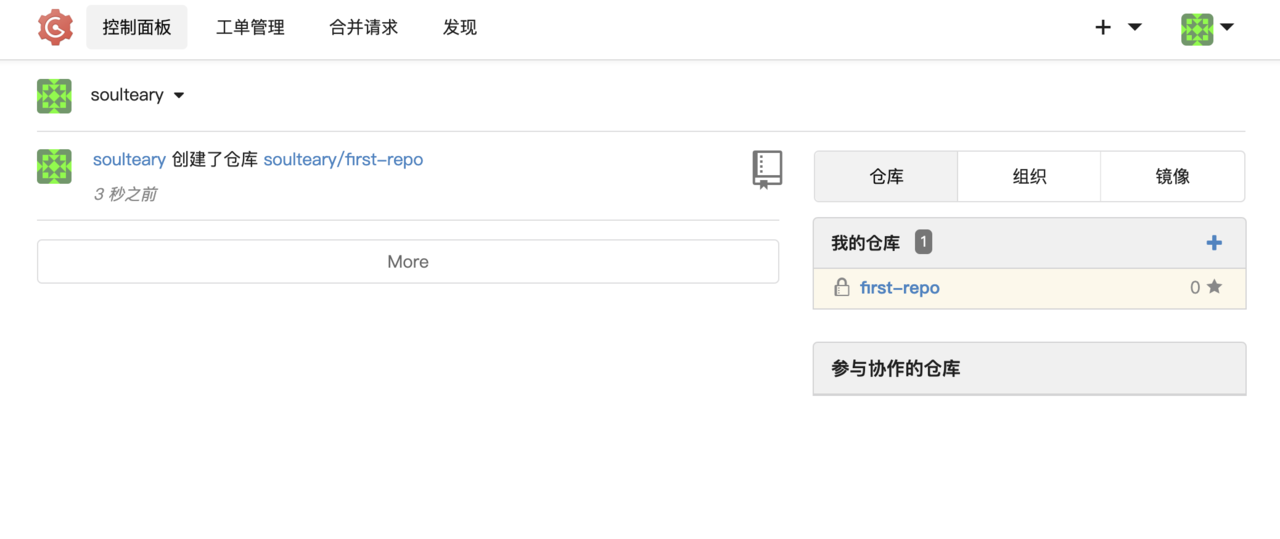Screen dimensions: 1280x539
Task: Open the plus create menu icon
Action: (x=1103, y=27)
